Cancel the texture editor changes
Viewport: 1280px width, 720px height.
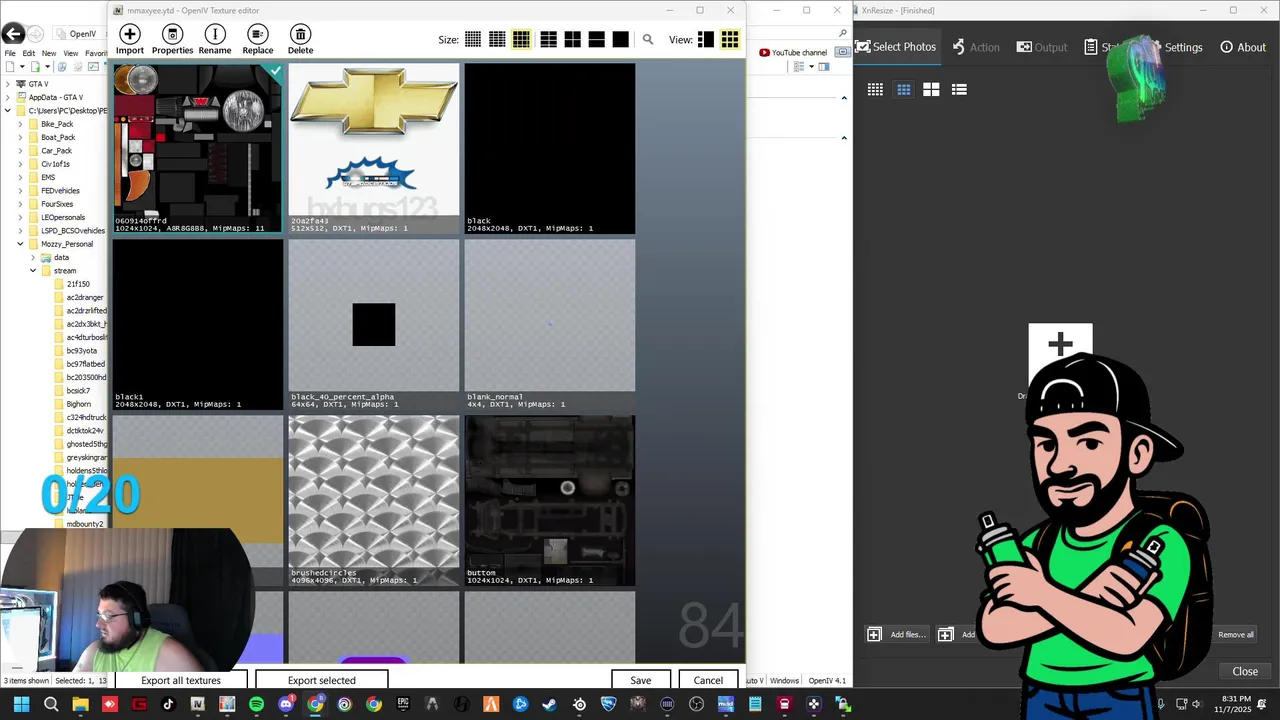coord(708,680)
